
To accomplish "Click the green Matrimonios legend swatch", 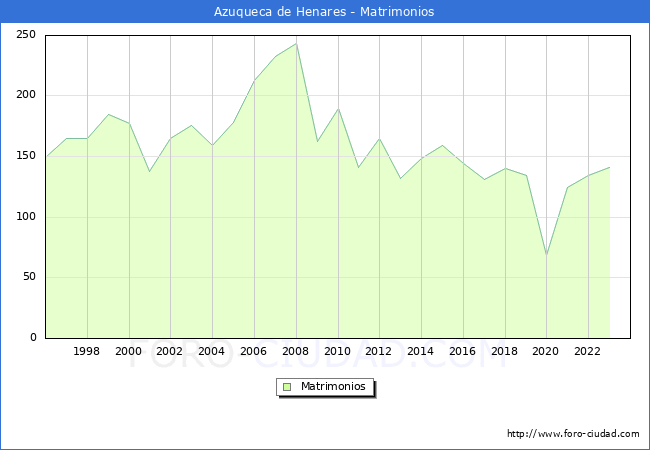I will (287, 387).
